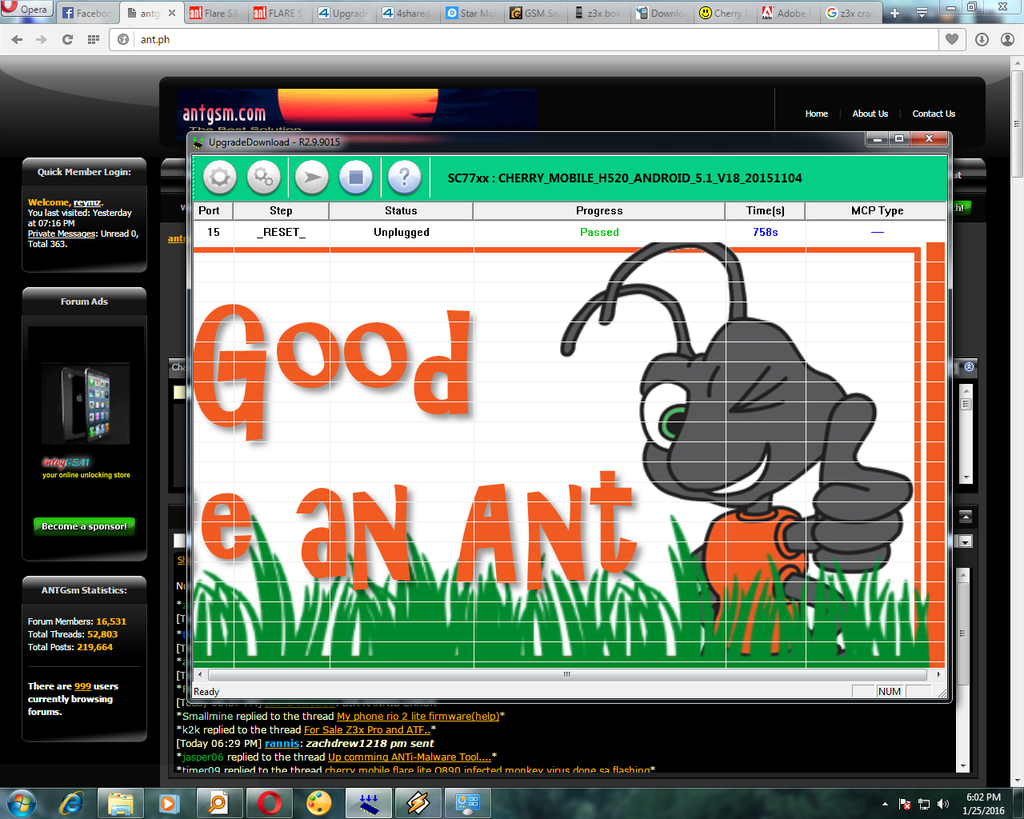Click the volume speaker tray icon

941,803
